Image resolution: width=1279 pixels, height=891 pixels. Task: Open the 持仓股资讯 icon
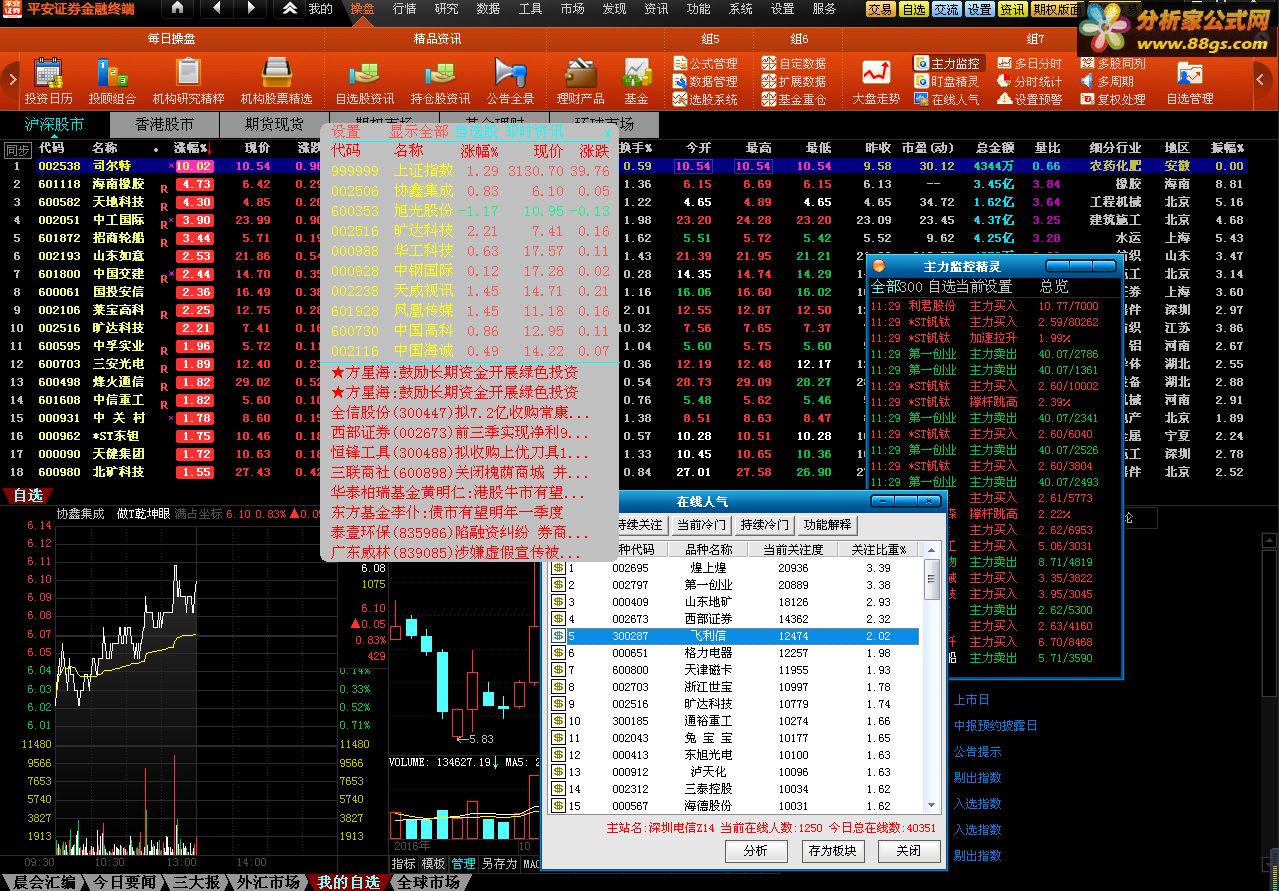tap(440, 81)
